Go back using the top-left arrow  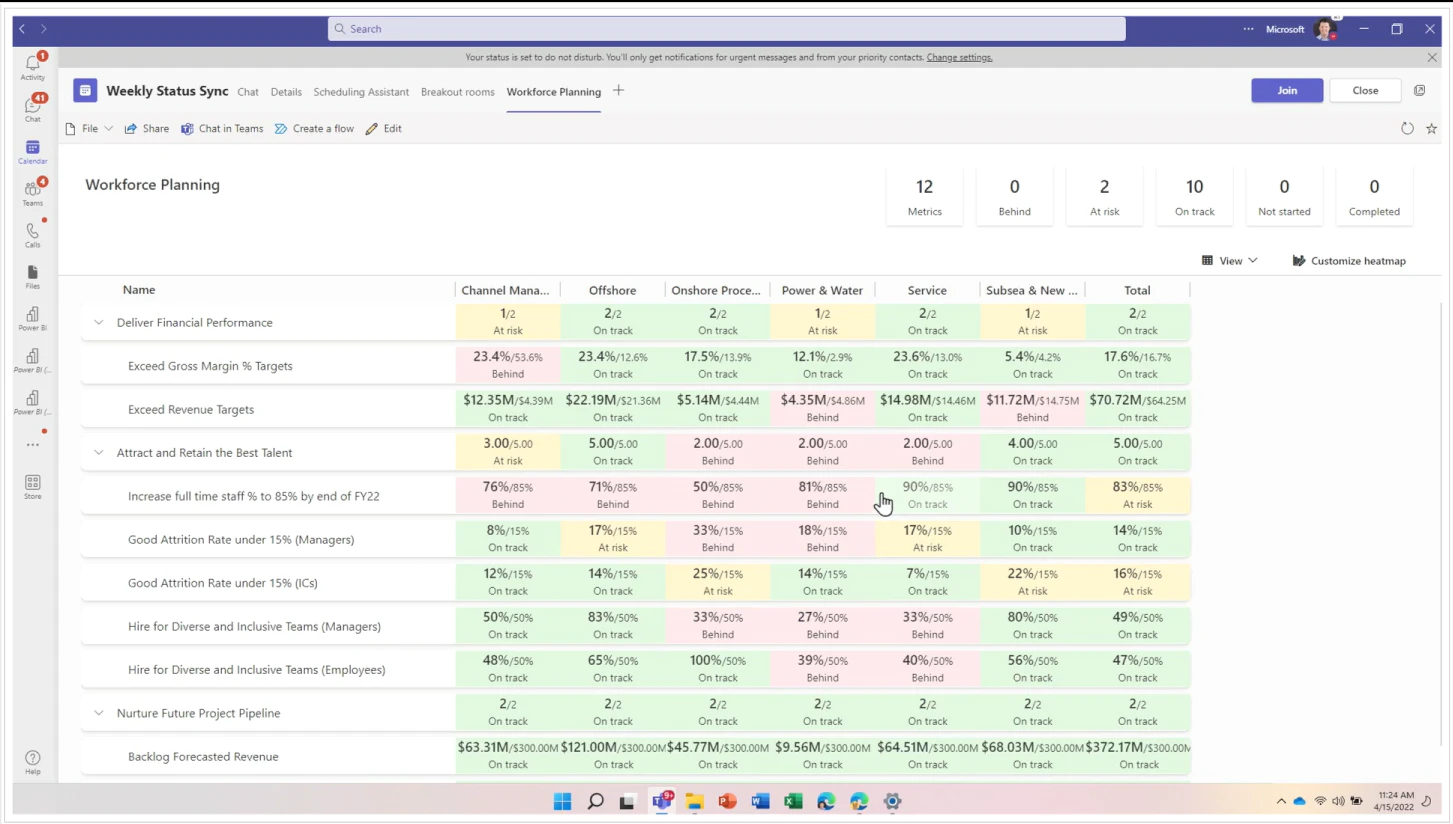(22, 29)
